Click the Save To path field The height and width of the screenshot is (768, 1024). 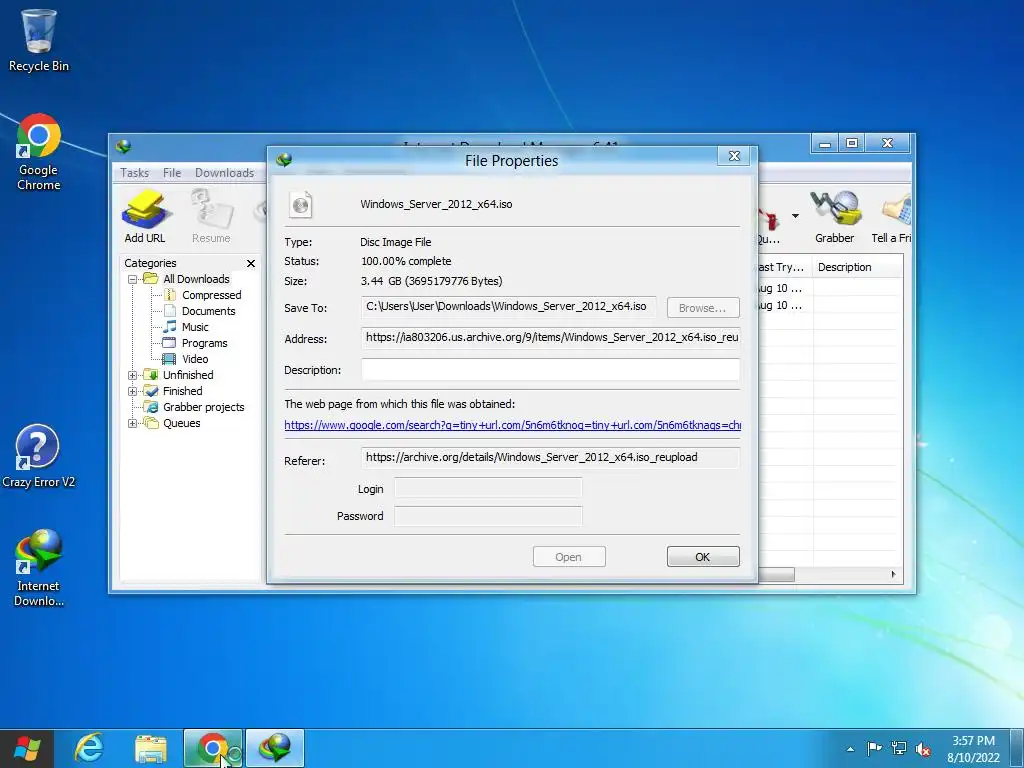[508, 306]
